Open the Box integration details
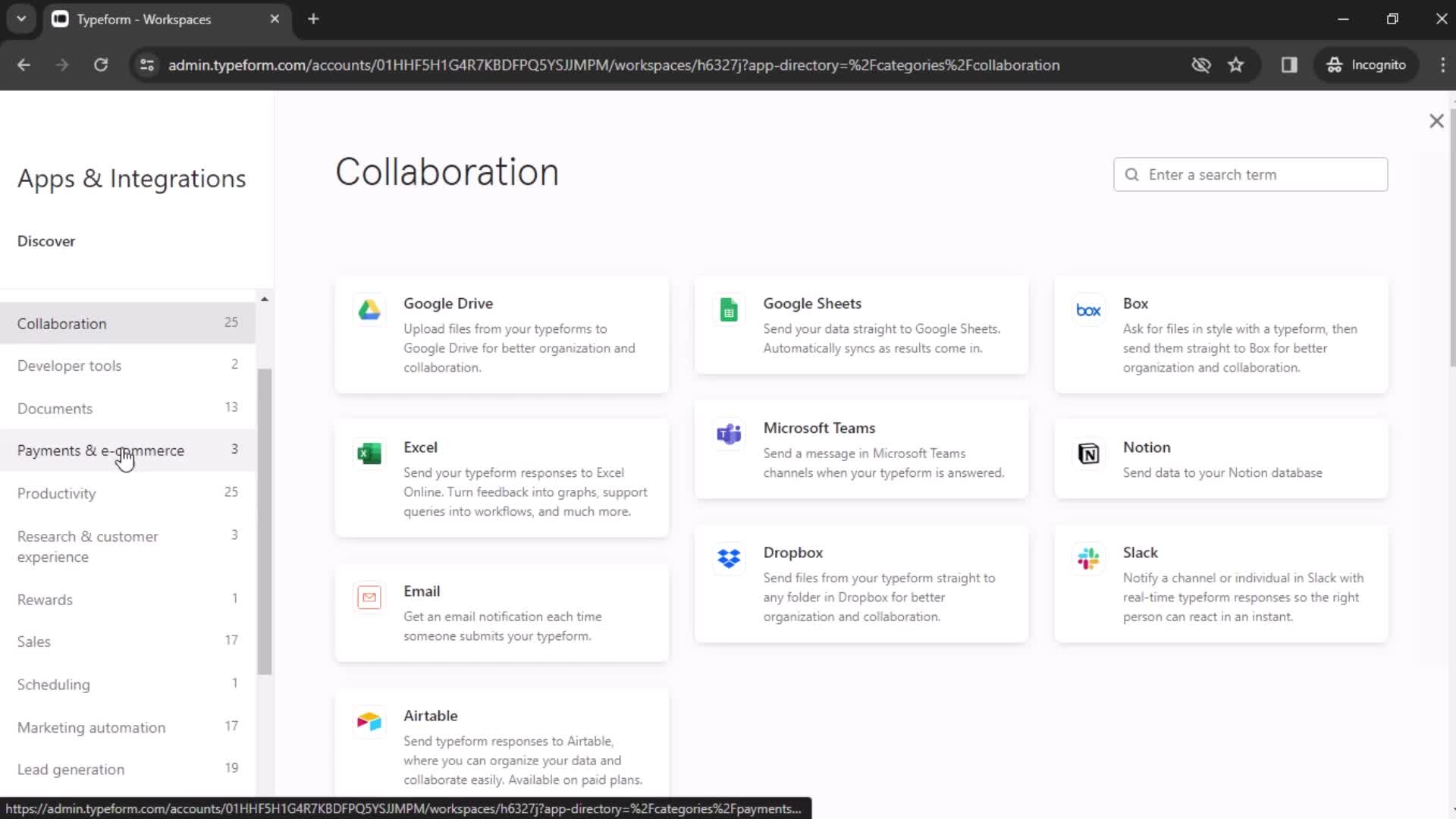This screenshot has height=819, width=1456. point(1221,335)
